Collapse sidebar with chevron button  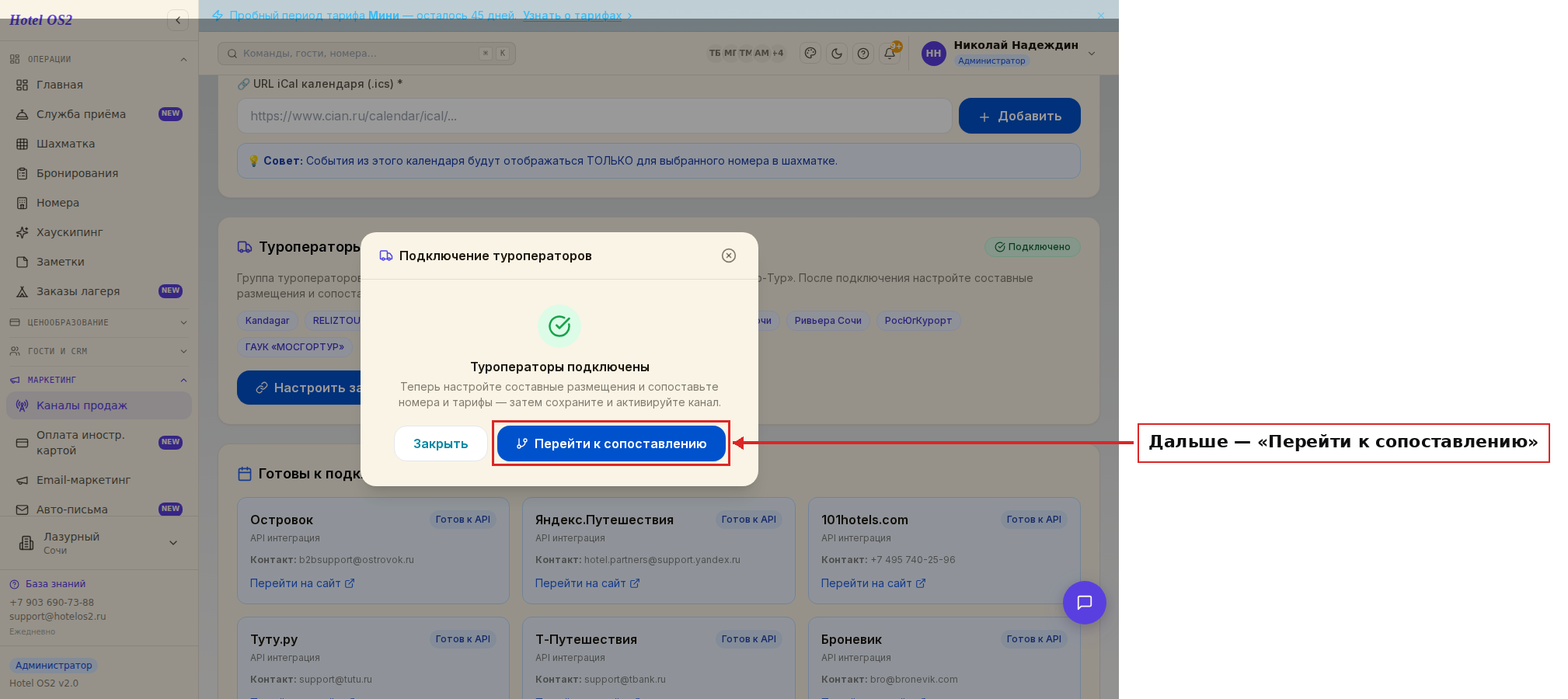[x=178, y=20]
